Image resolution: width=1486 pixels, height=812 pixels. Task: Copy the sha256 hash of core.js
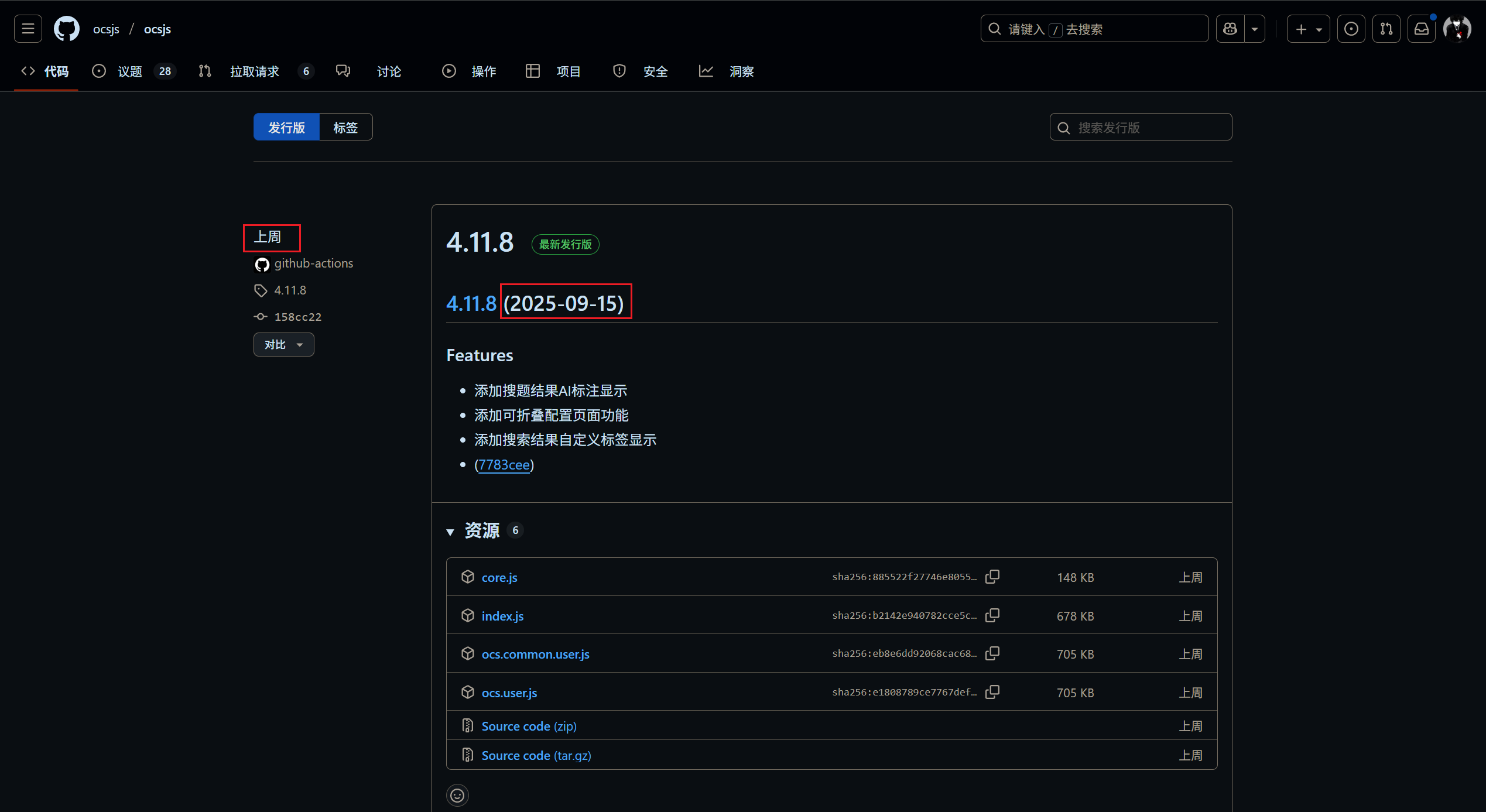992,577
